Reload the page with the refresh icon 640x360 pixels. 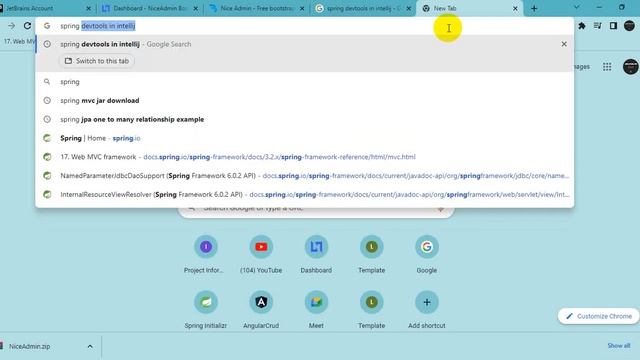tap(27, 26)
